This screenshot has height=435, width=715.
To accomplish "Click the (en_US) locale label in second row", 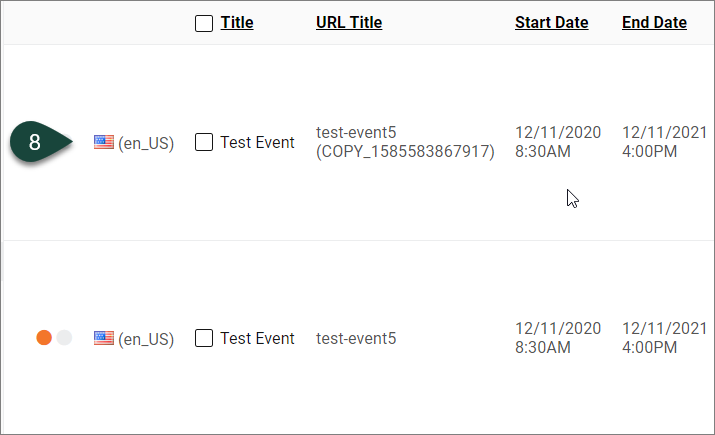I will [146, 339].
